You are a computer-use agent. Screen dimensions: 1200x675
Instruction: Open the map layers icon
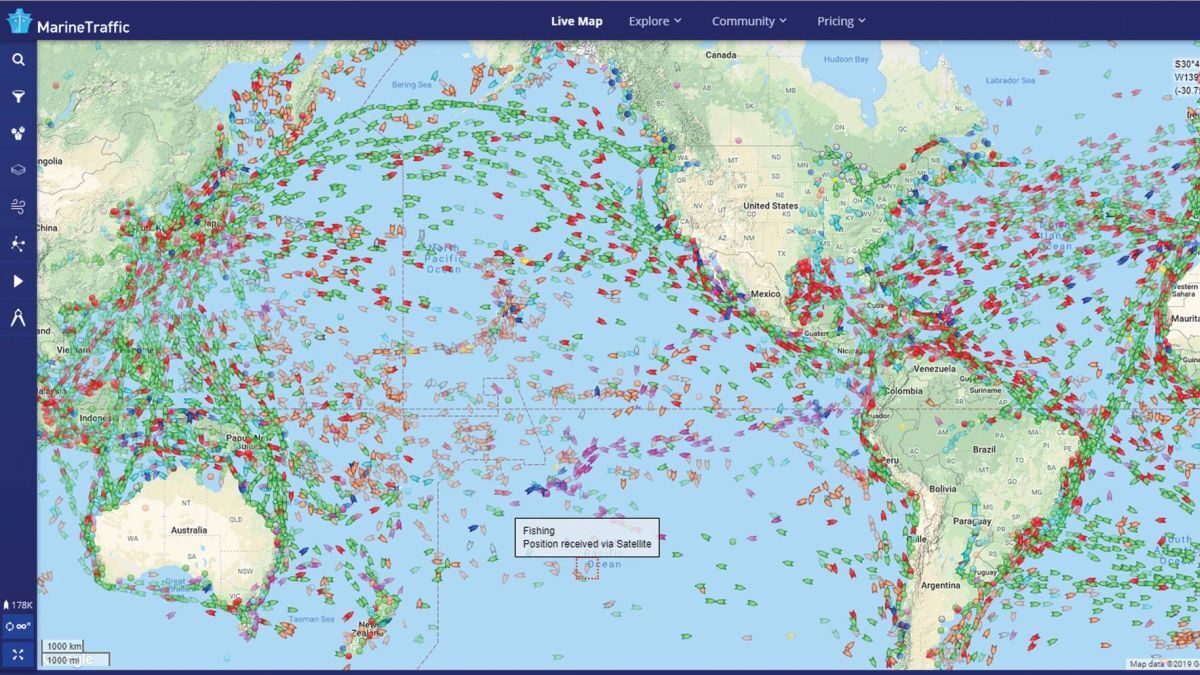pos(18,170)
